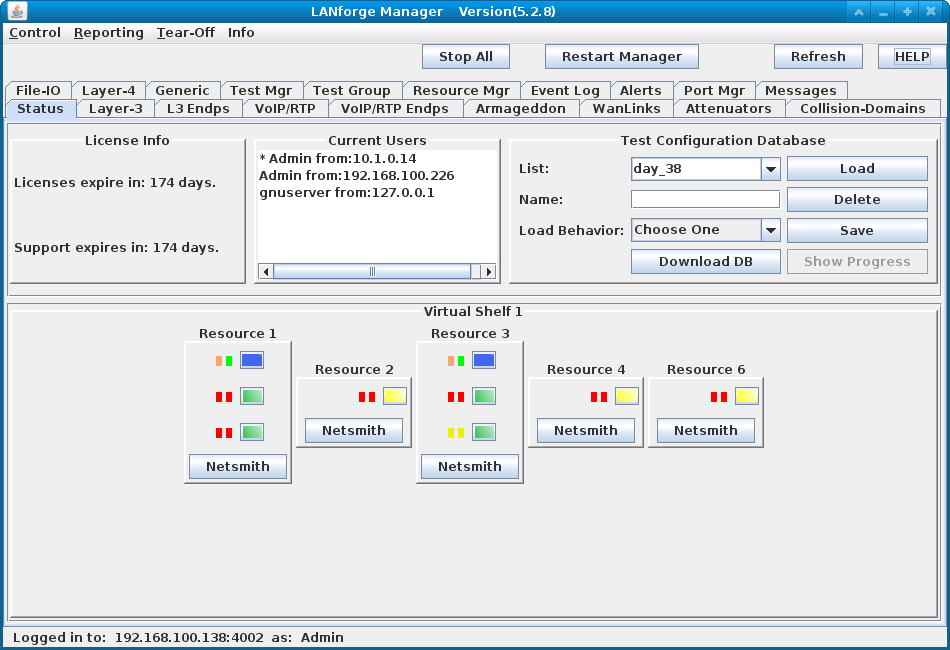Click the Download DB button
950x650 pixels.
pyautogui.click(x=705, y=262)
